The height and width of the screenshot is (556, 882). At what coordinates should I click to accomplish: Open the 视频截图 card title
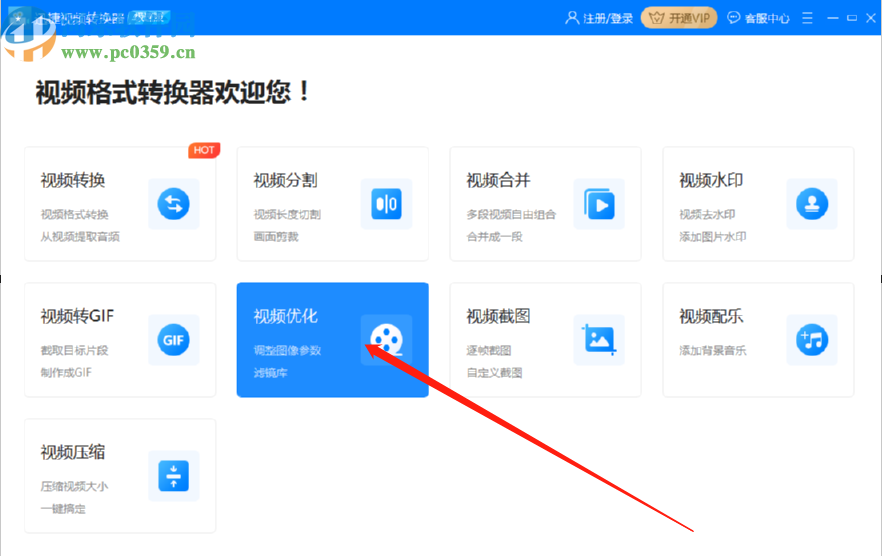pyautogui.click(x=498, y=316)
